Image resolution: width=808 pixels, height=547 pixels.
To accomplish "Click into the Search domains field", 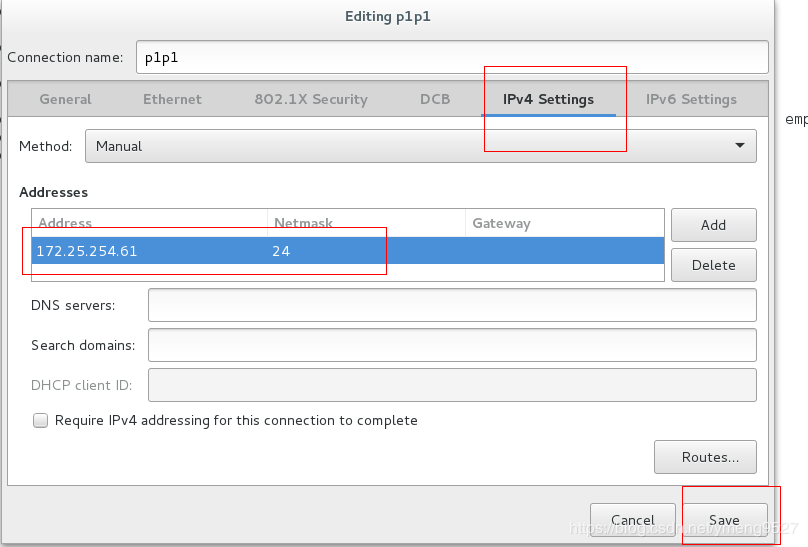I will (452, 345).
